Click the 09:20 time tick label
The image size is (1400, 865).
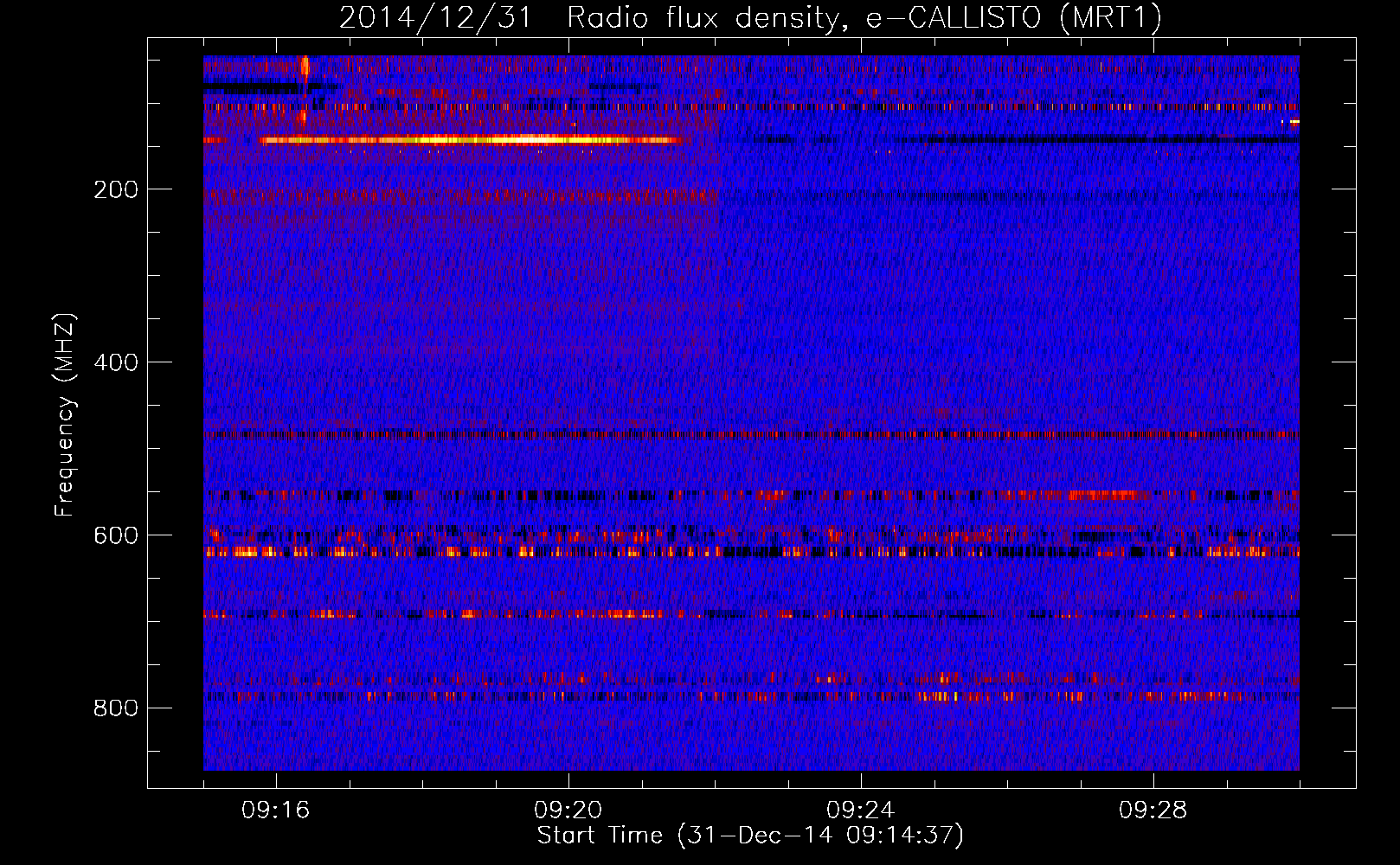[568, 811]
